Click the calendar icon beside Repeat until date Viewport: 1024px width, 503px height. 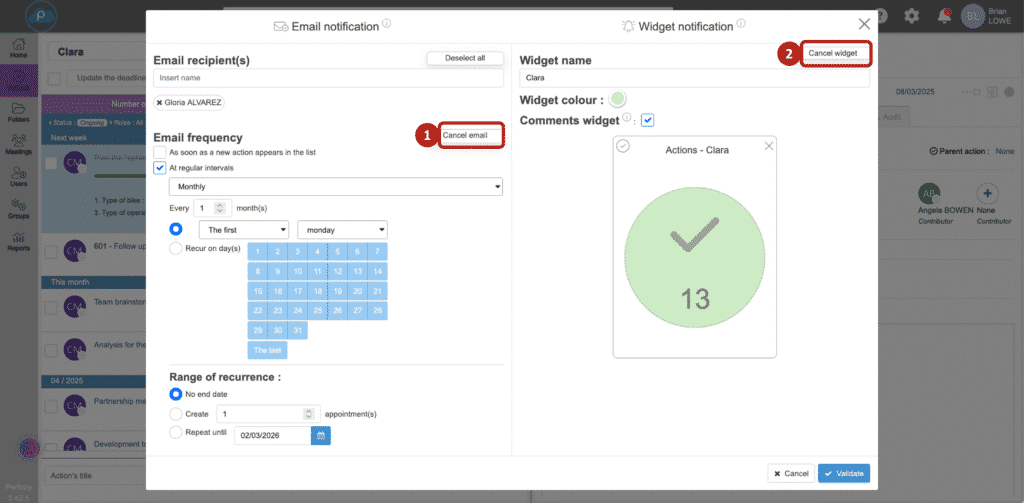point(320,435)
